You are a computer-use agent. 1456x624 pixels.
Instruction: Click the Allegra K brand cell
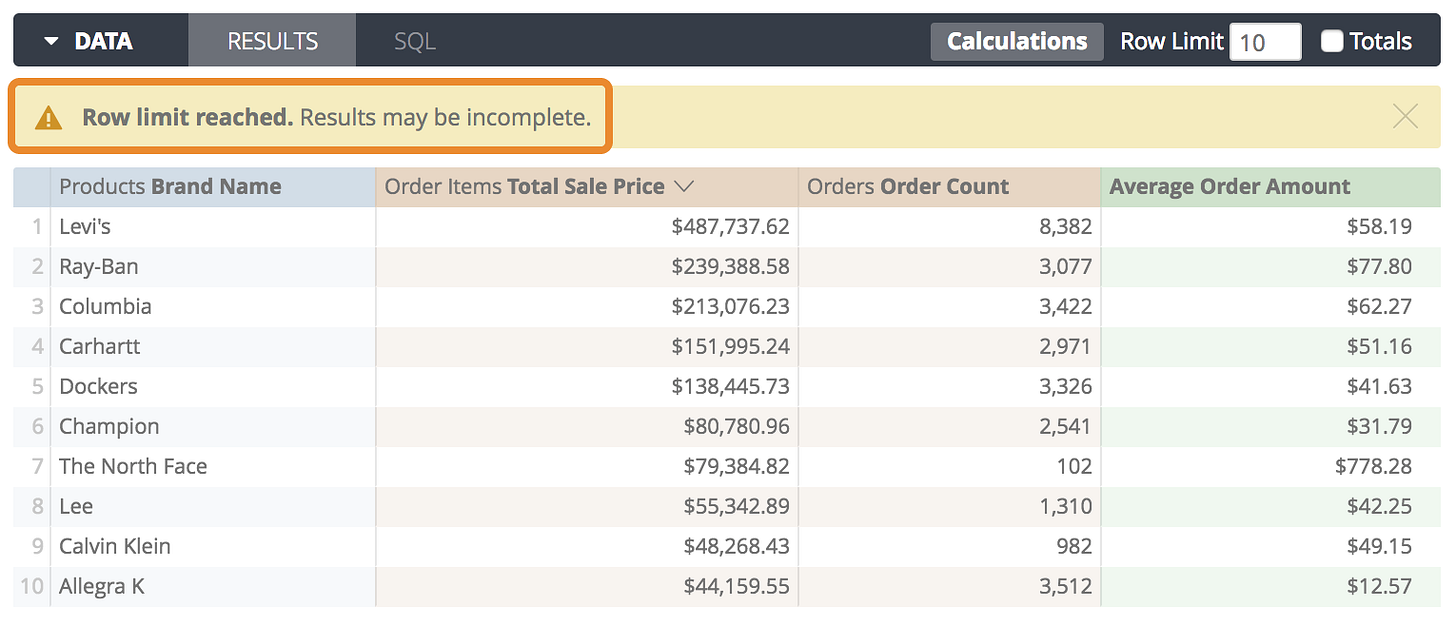point(213,587)
